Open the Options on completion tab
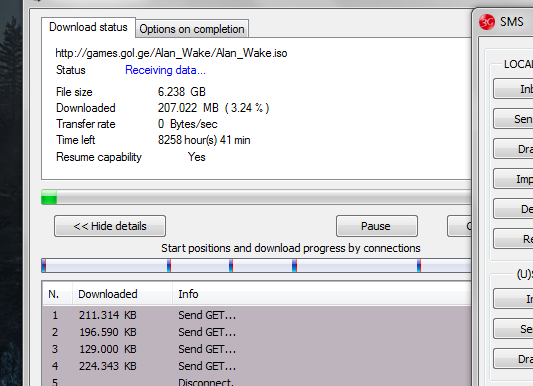 192,29
